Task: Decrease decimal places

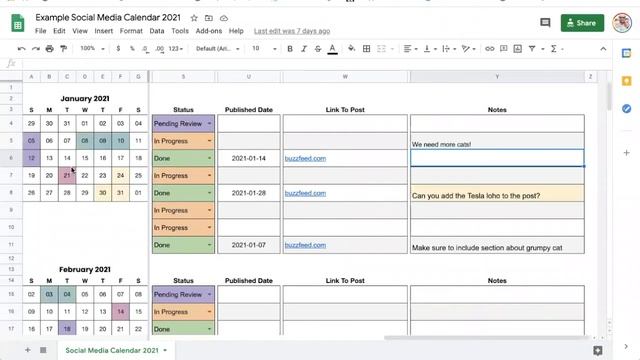Action: click(x=145, y=49)
